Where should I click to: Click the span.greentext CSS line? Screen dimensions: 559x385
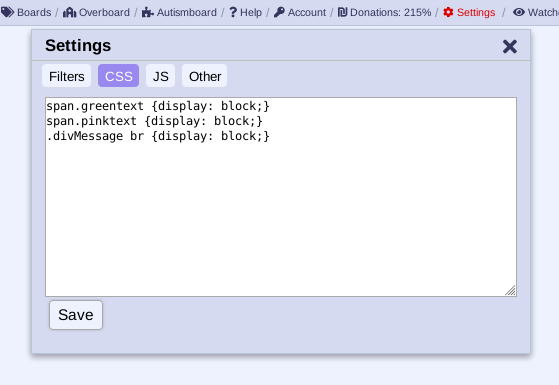pos(158,106)
